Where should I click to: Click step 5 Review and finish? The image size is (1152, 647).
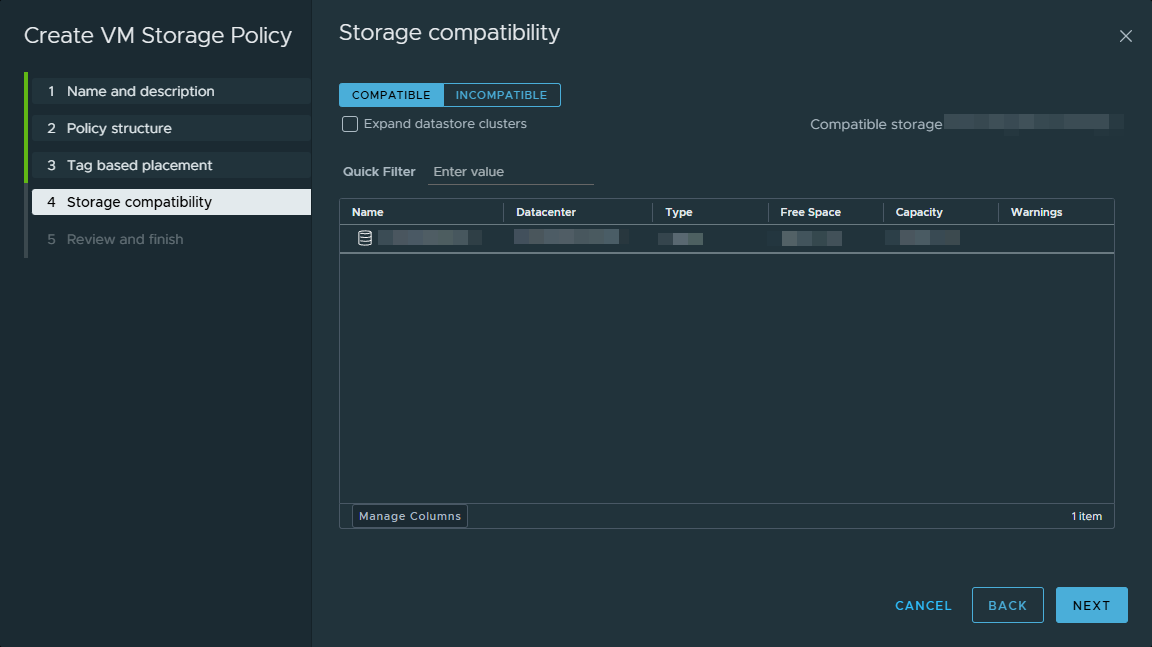125,239
